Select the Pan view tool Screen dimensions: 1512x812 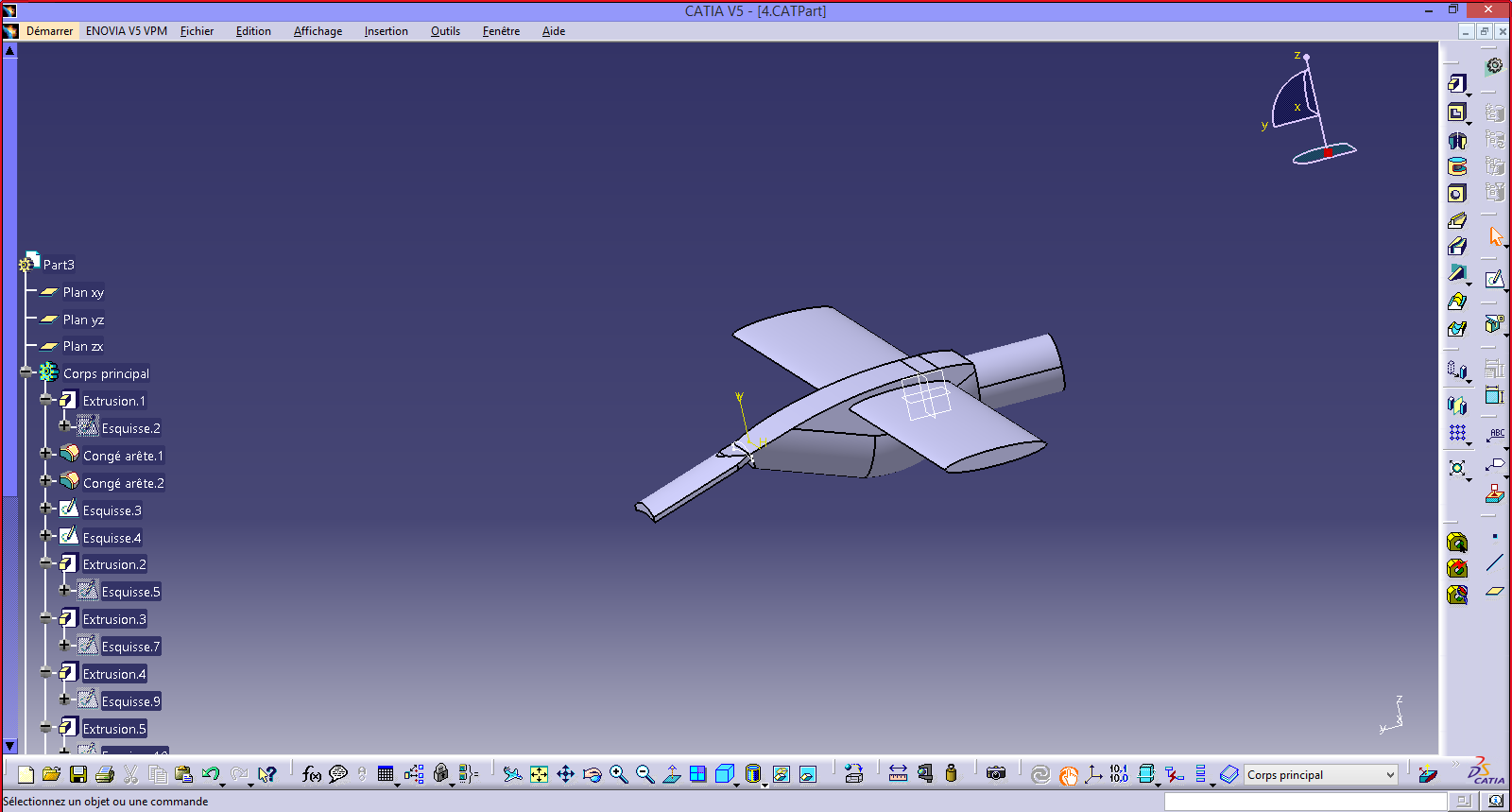coord(565,774)
